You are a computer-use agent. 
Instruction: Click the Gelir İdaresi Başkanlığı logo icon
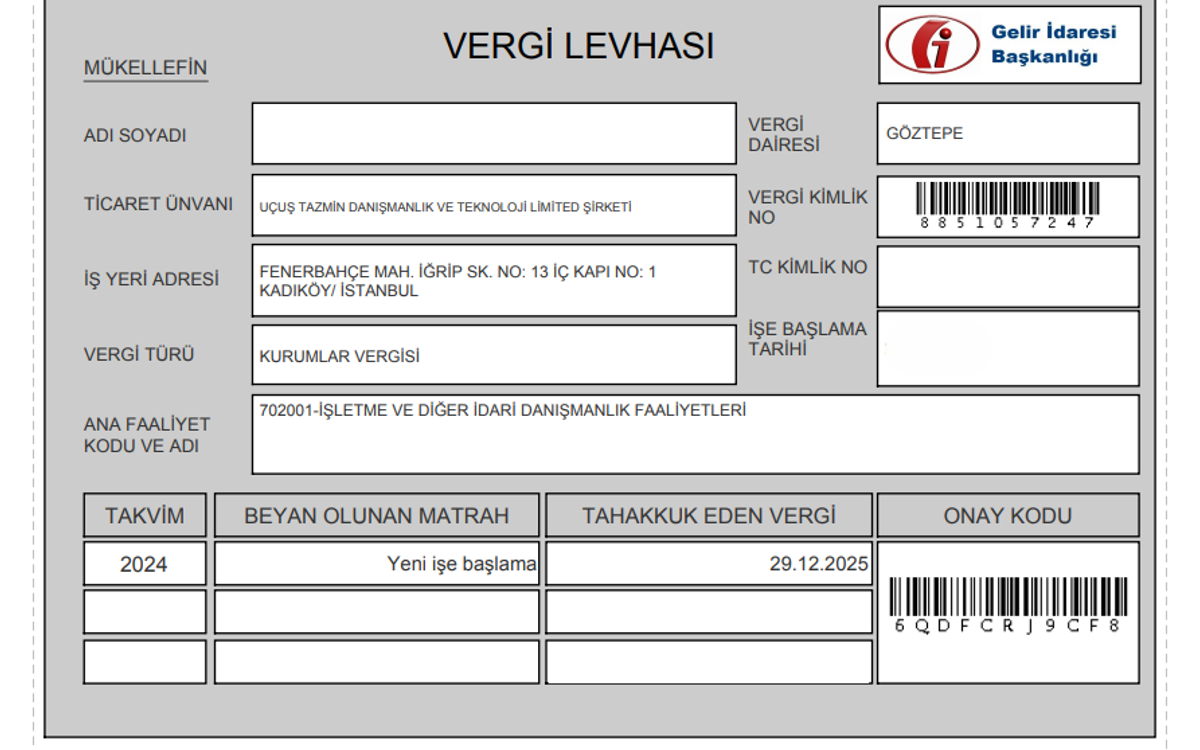(x=932, y=45)
